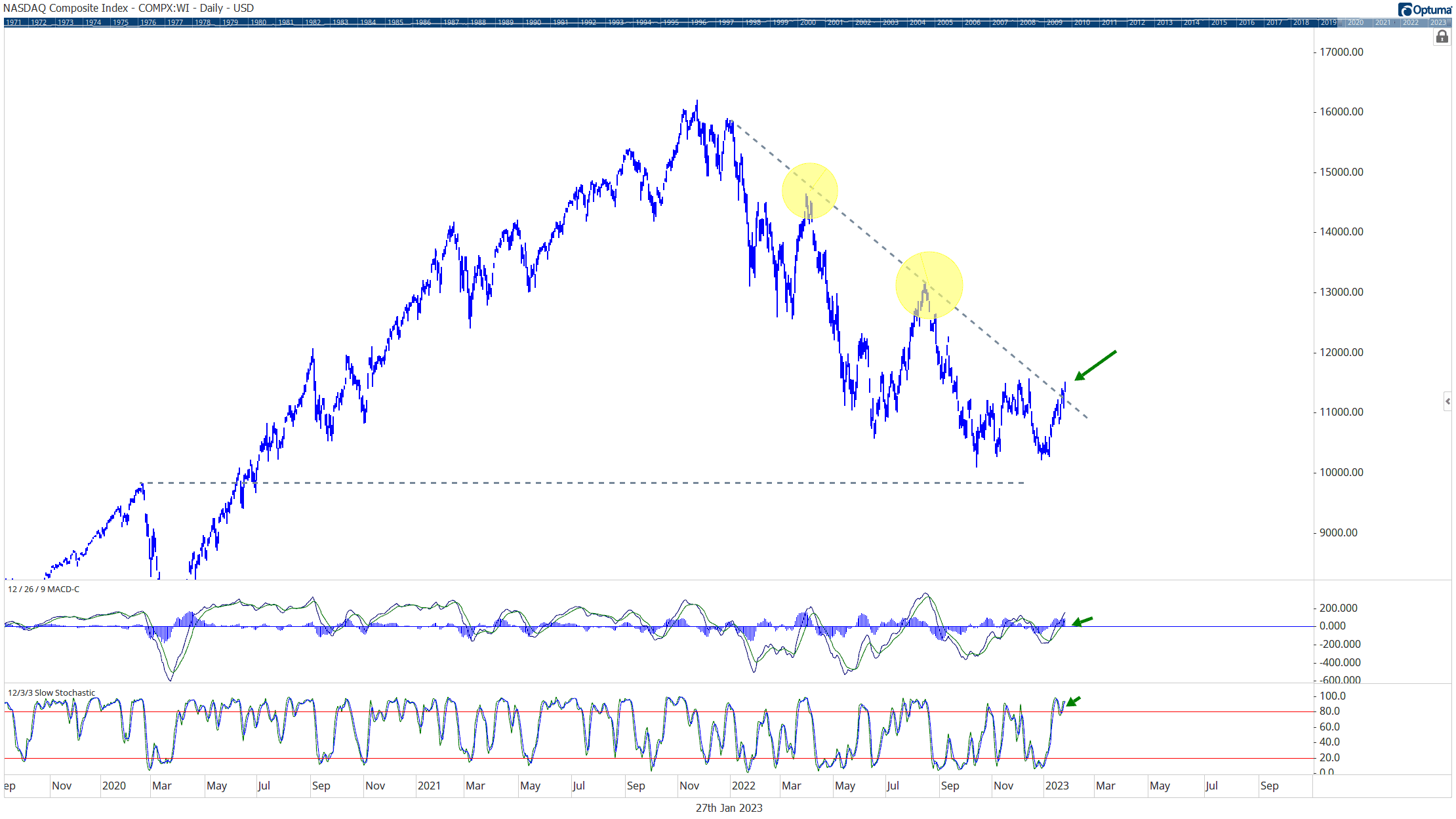Select 2016 on the year timeline

(1247, 22)
